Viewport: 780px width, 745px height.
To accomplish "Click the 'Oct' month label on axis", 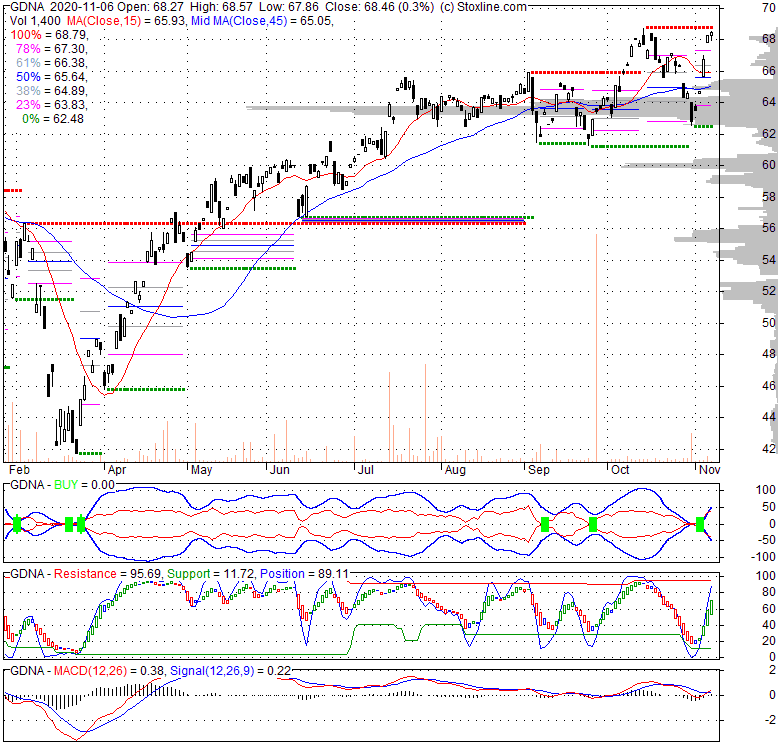I will point(620,470).
